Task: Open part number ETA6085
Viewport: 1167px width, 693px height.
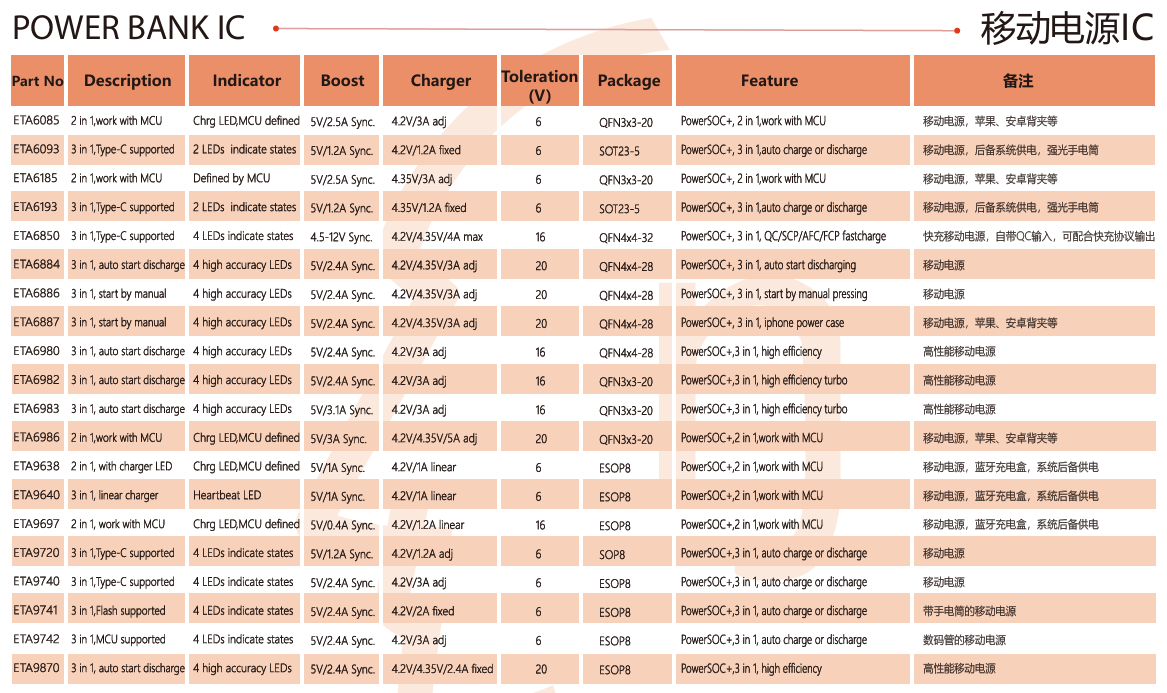Action: tap(37, 121)
